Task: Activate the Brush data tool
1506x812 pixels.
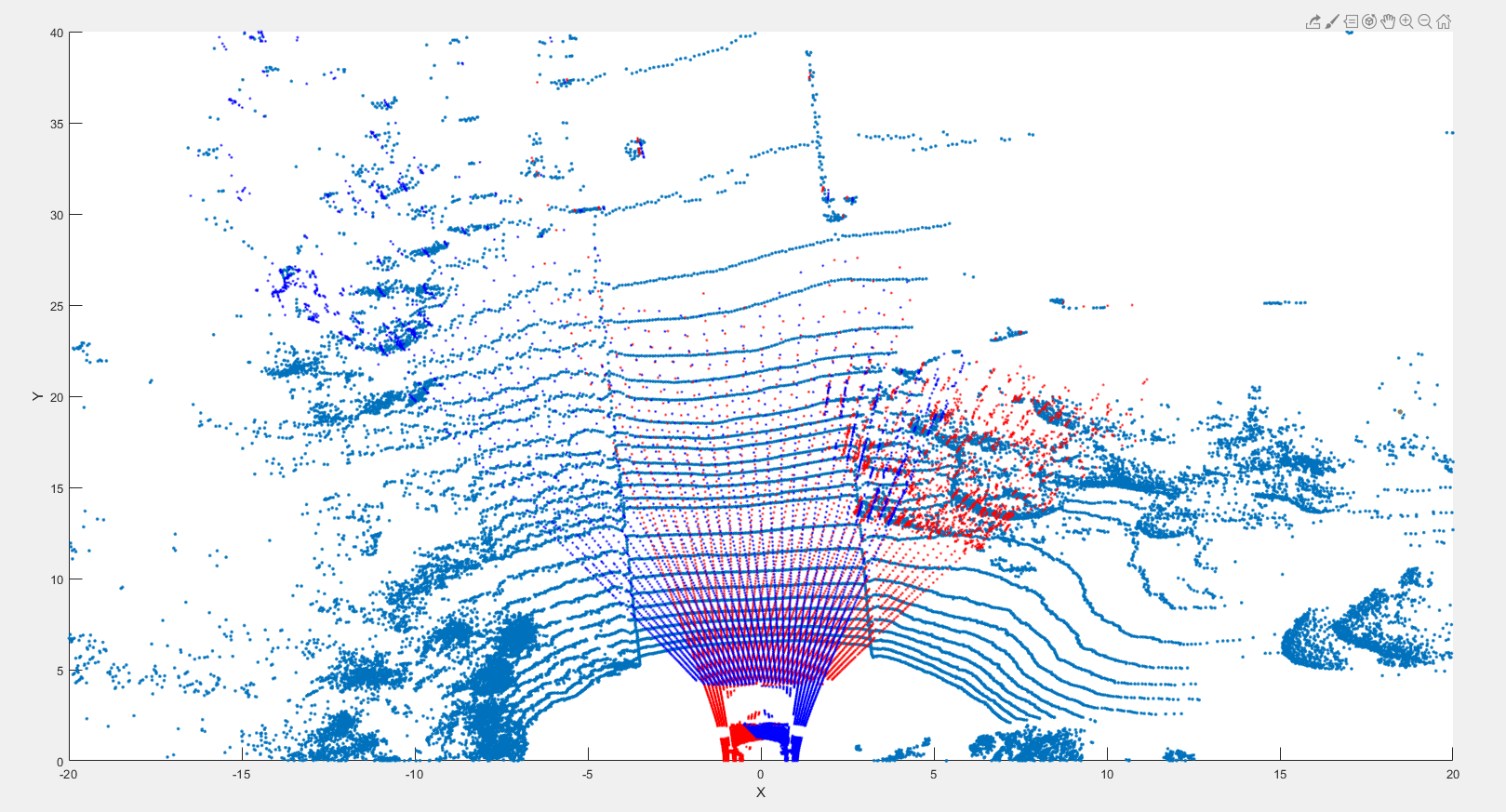Action: (x=1332, y=21)
